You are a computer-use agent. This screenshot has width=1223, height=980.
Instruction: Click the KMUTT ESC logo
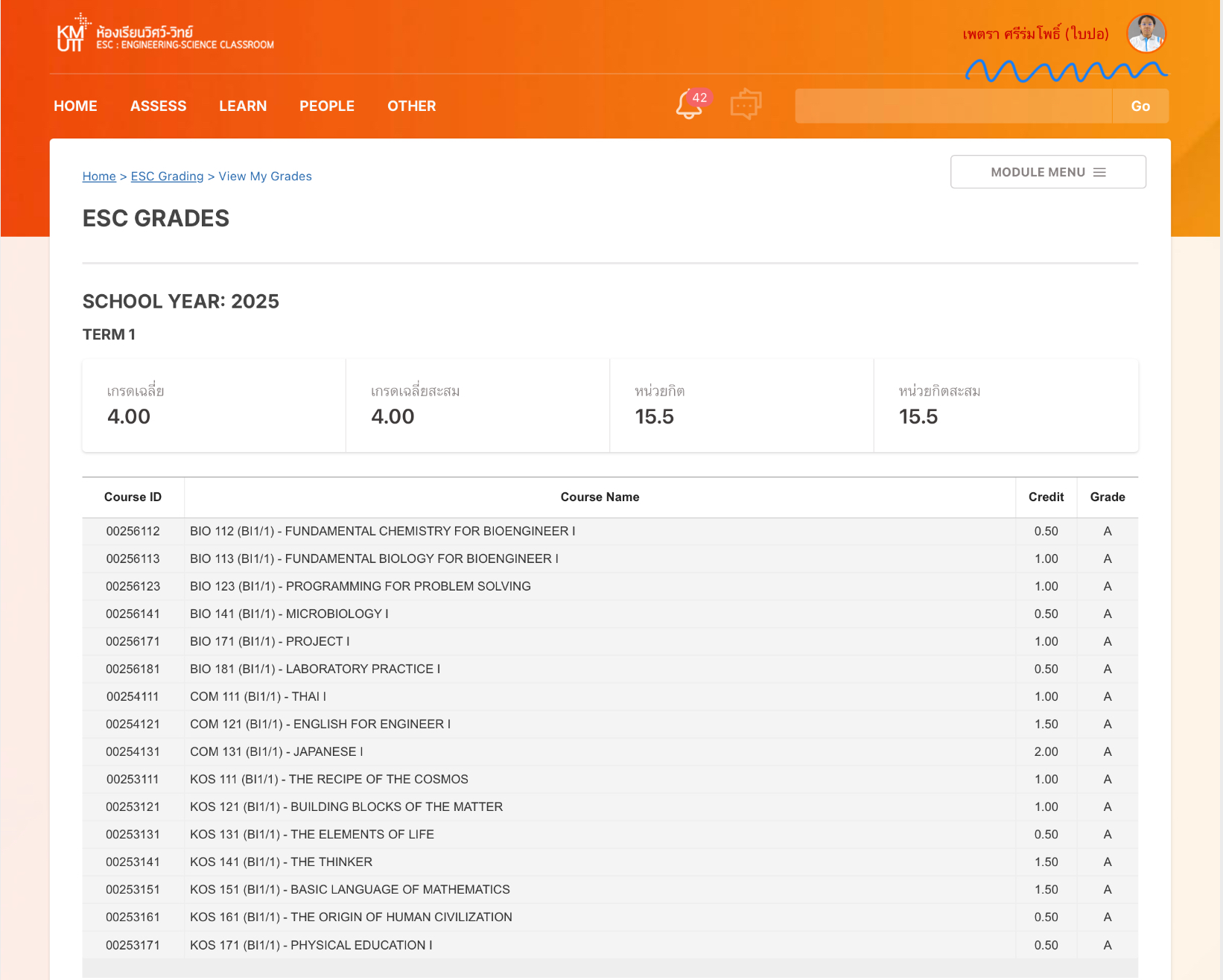[x=165, y=35]
